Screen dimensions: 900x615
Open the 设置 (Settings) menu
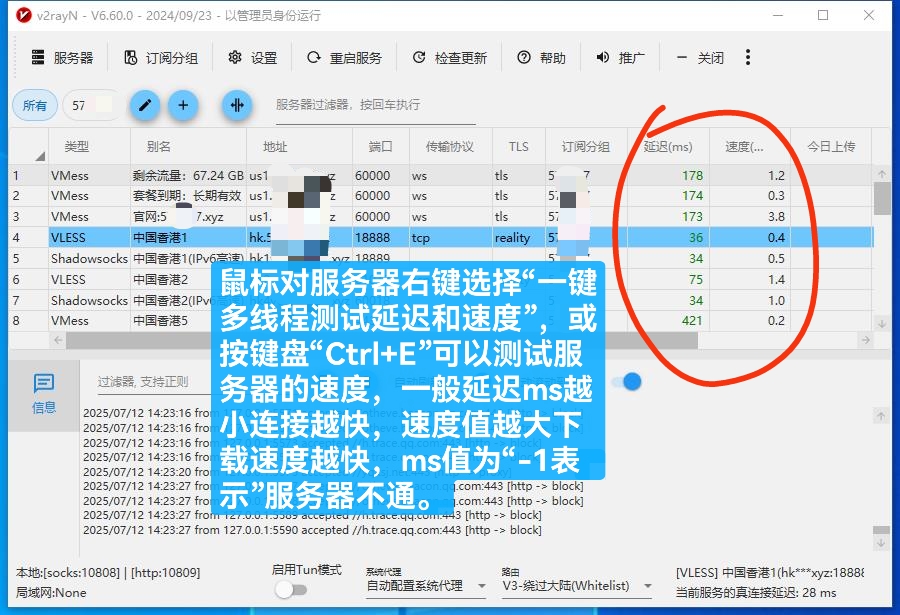(253, 57)
